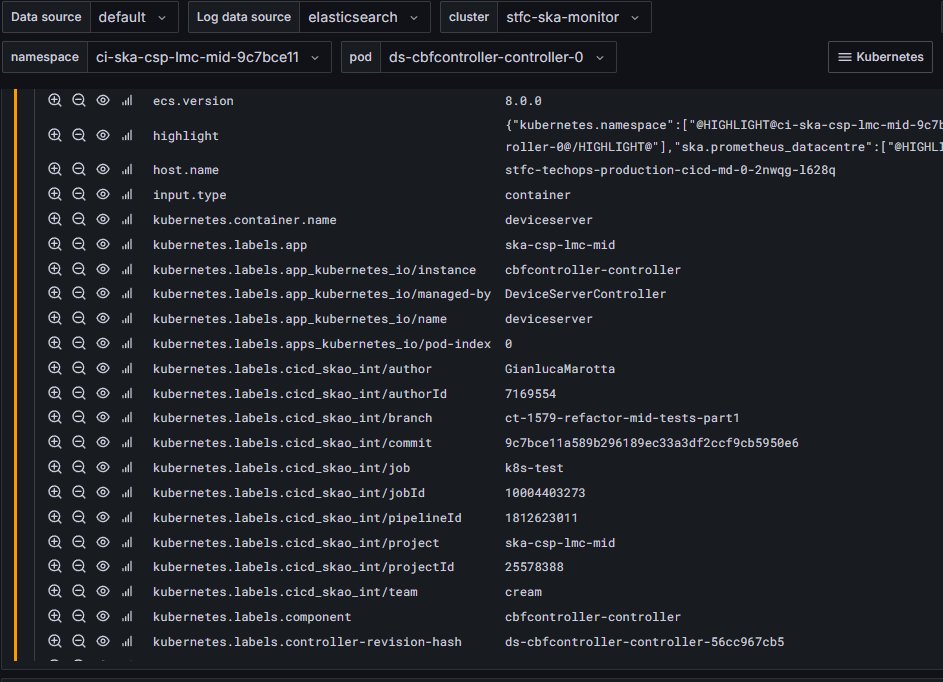Viewport: 943px width, 682px height.
Task: Click branch value ct-1579-refactor-mid-tests-part1
Action: coord(622,418)
